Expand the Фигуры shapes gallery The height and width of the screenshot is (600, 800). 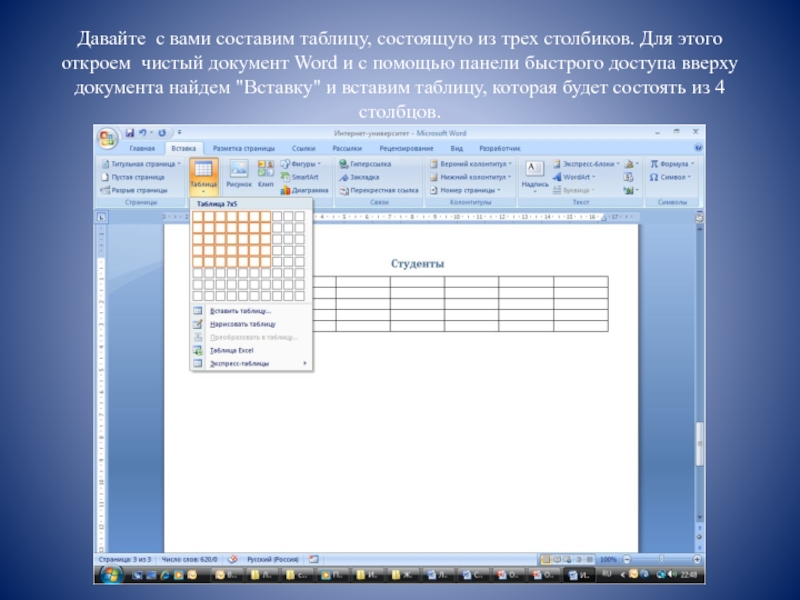coord(301,164)
